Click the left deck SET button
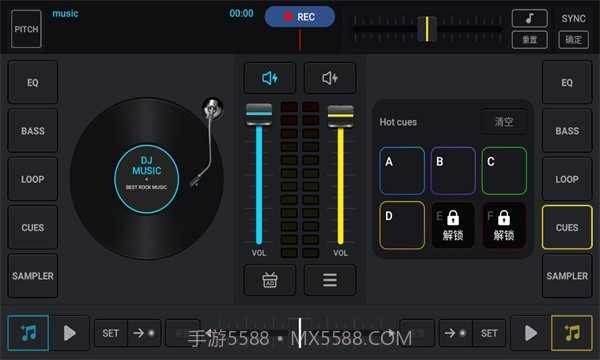Screen dimensions: 600x360 111,333
